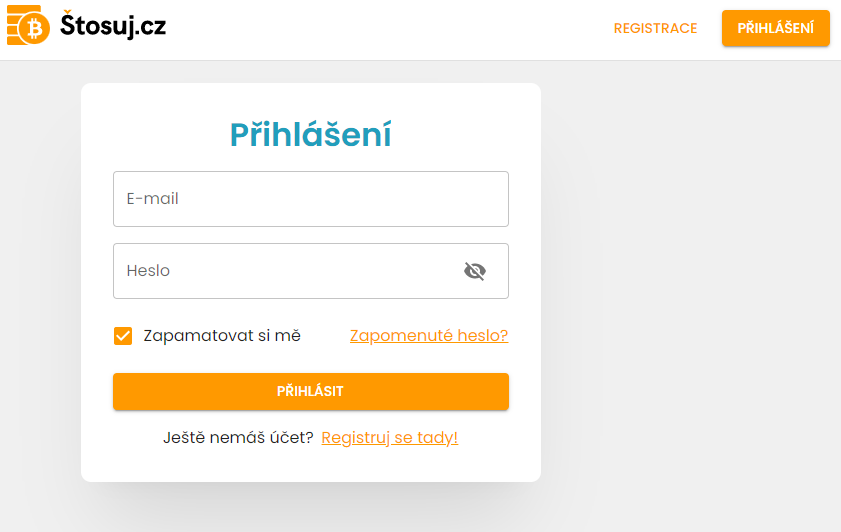The image size is (841, 532).
Task: Open the REGISTRACE navigation item
Action: (x=655, y=28)
